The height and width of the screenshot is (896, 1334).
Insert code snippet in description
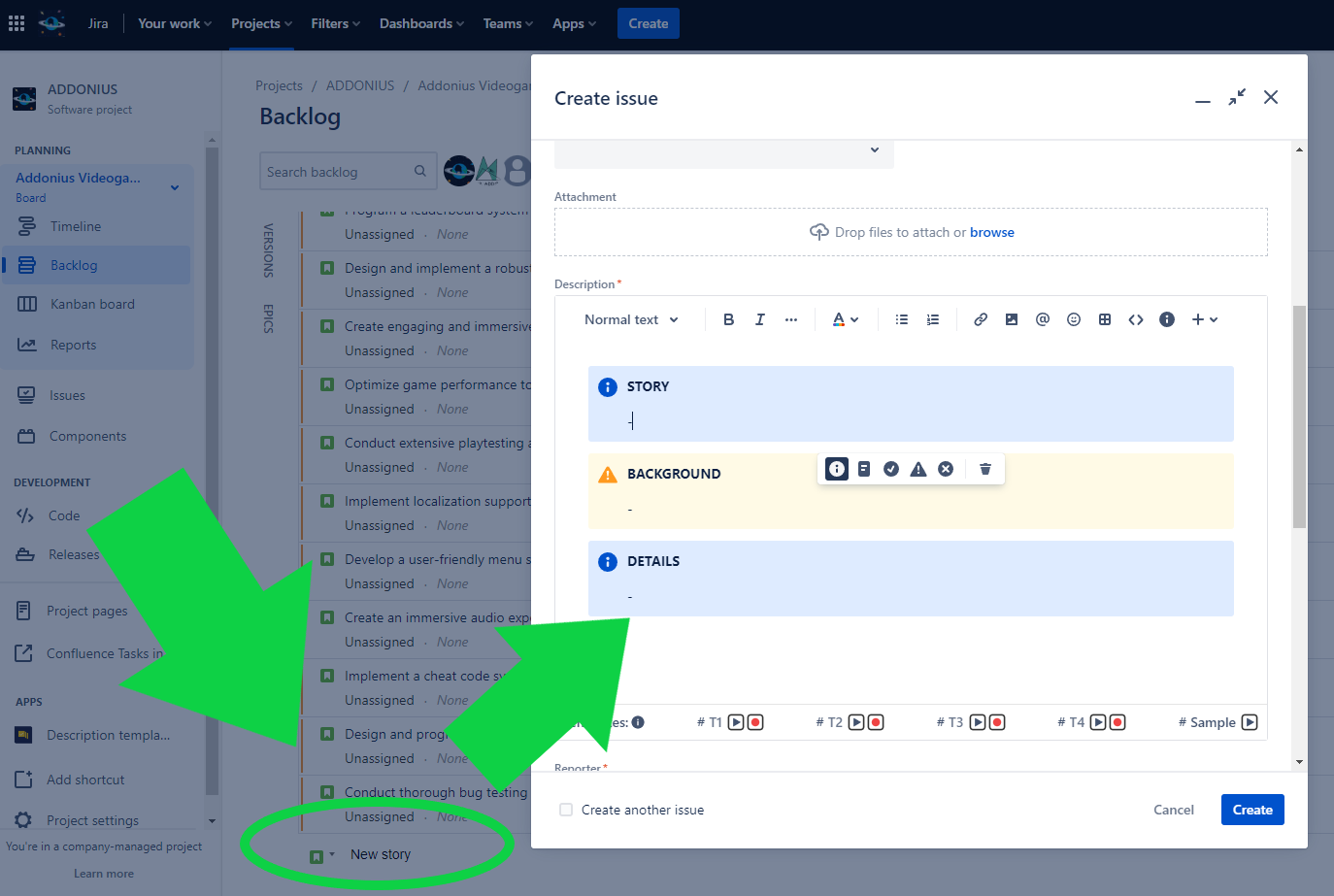point(1136,319)
